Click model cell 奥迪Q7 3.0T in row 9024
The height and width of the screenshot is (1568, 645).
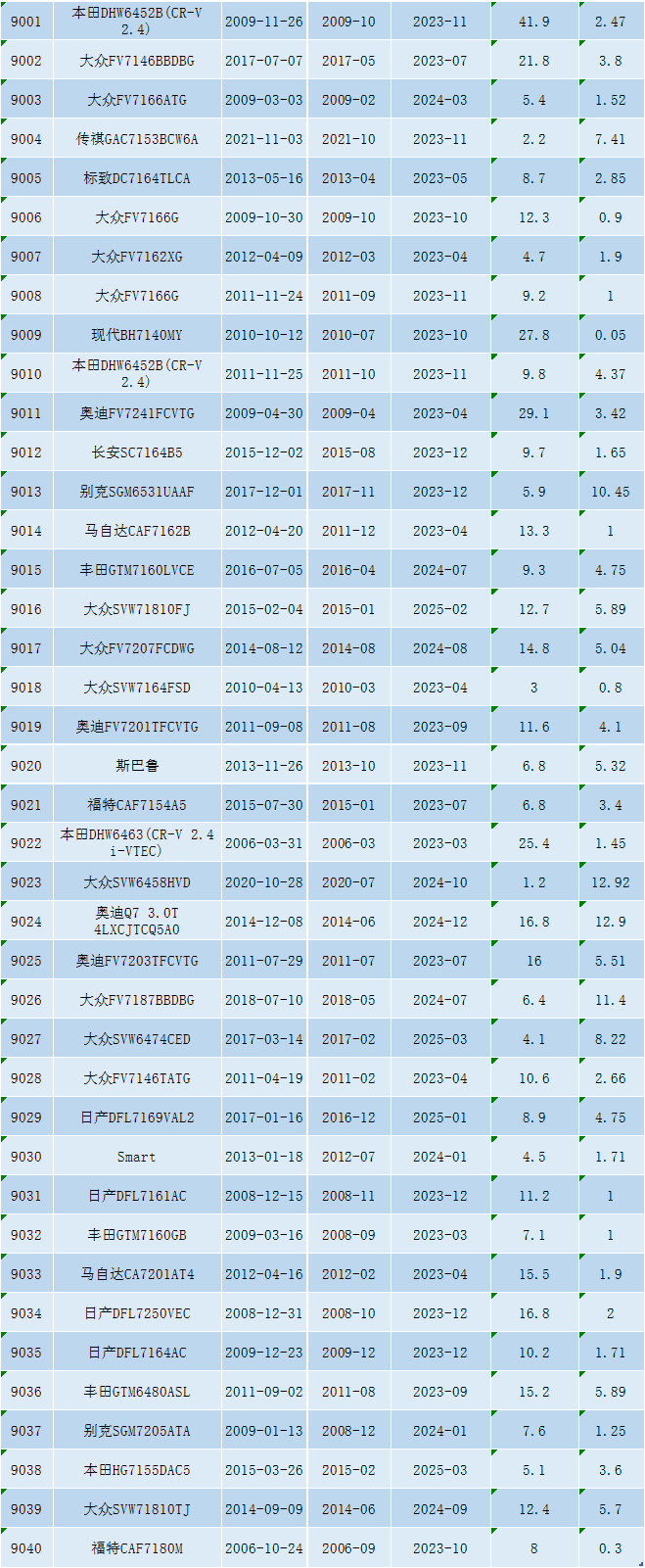pos(137,922)
